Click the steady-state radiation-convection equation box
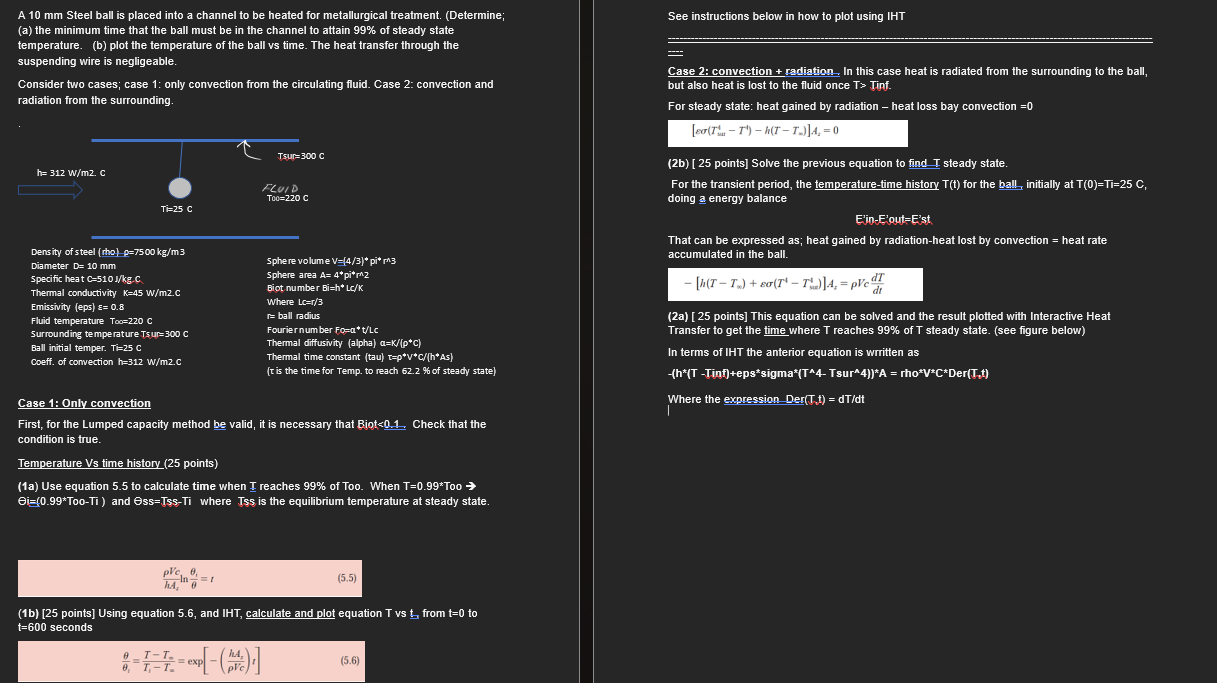This screenshot has height=683, width=1217. [788, 133]
